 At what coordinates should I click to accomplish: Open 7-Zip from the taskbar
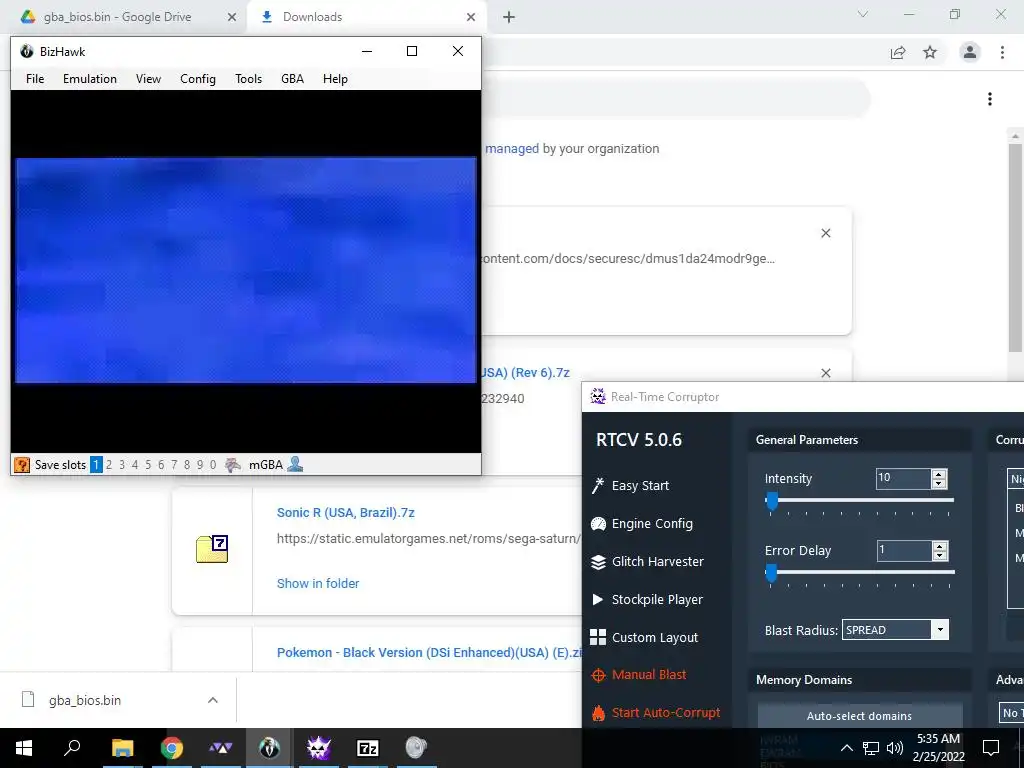click(x=368, y=748)
